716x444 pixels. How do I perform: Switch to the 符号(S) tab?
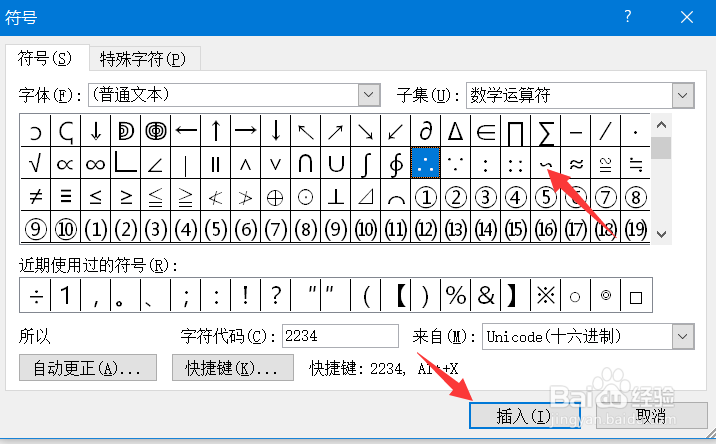[x=45, y=58]
